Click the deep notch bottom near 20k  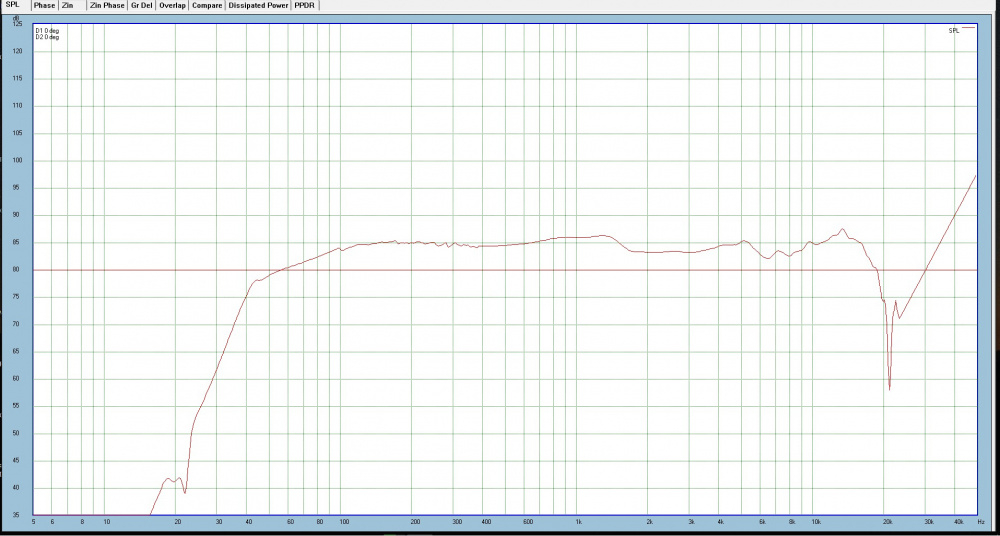pos(889,389)
